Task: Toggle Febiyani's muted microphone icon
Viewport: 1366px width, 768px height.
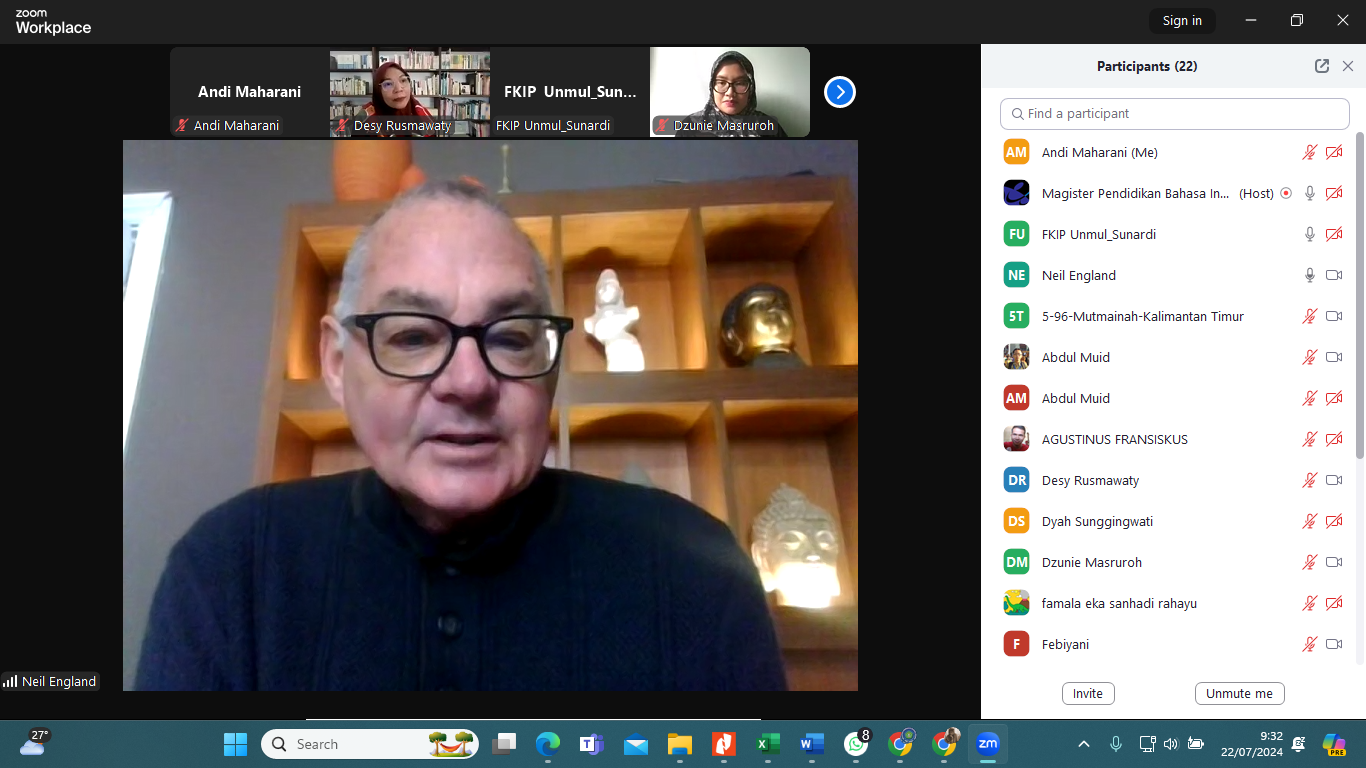Action: click(1309, 644)
